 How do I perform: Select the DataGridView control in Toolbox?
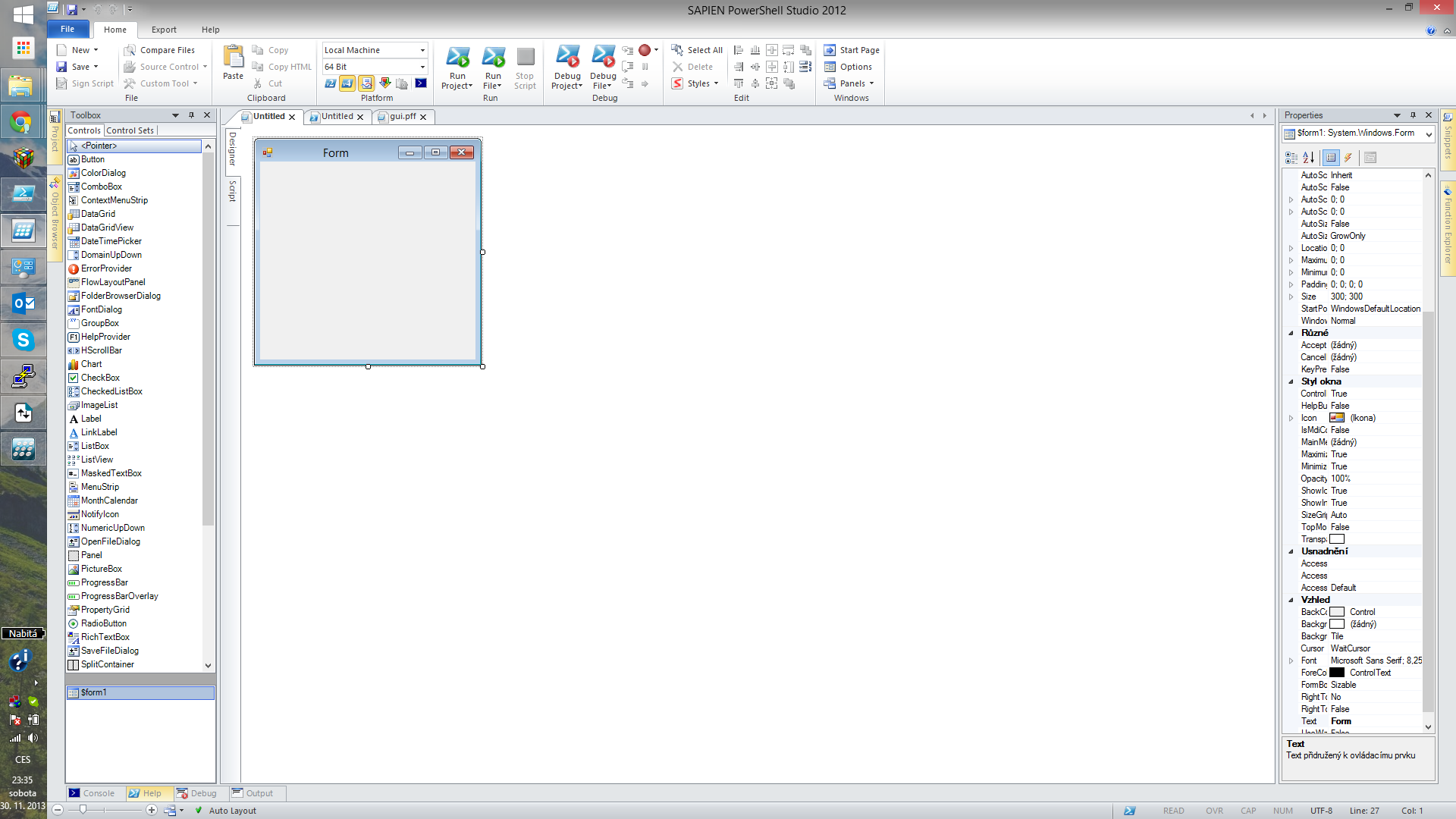point(134,227)
